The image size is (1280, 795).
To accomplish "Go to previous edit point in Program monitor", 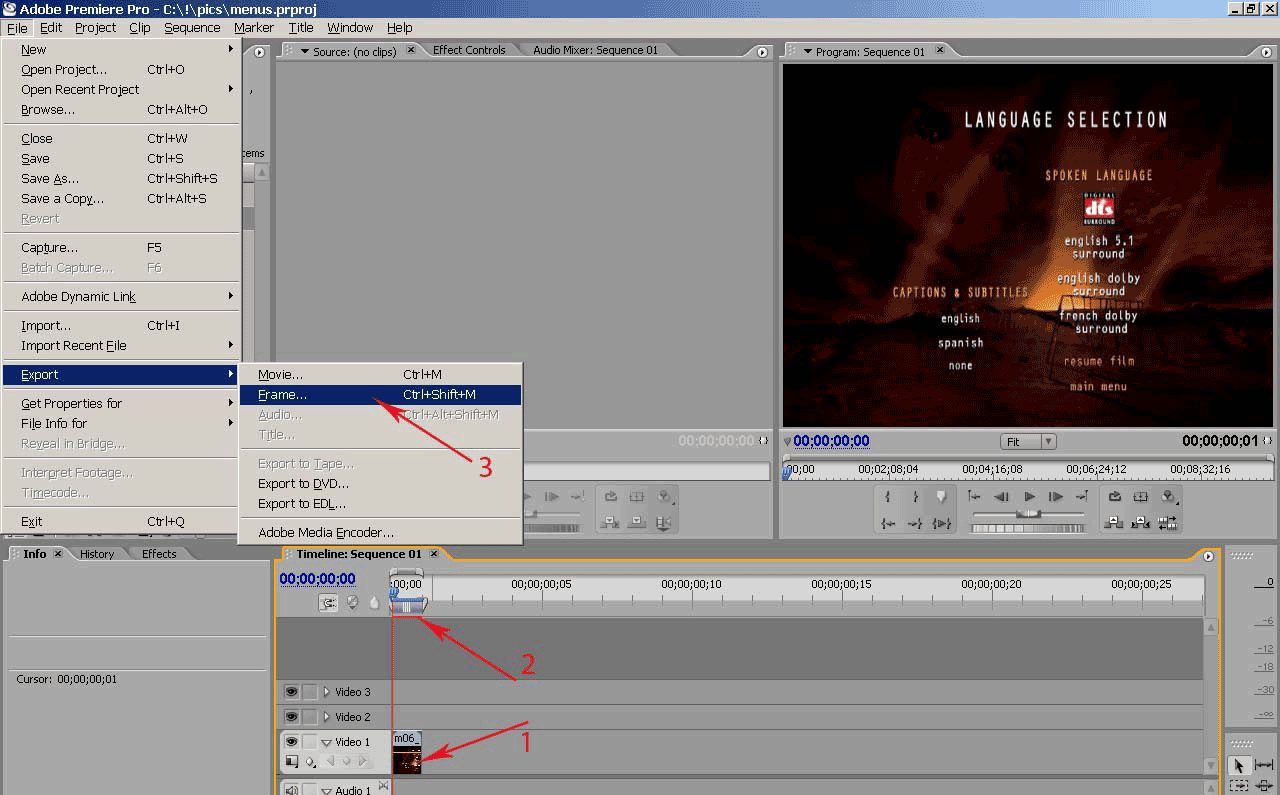I will pyautogui.click(x=975, y=497).
